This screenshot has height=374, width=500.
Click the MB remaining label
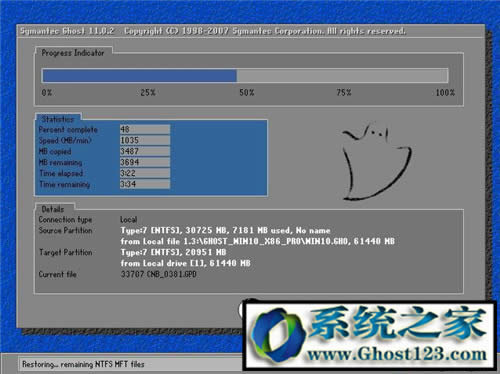pos(60,163)
